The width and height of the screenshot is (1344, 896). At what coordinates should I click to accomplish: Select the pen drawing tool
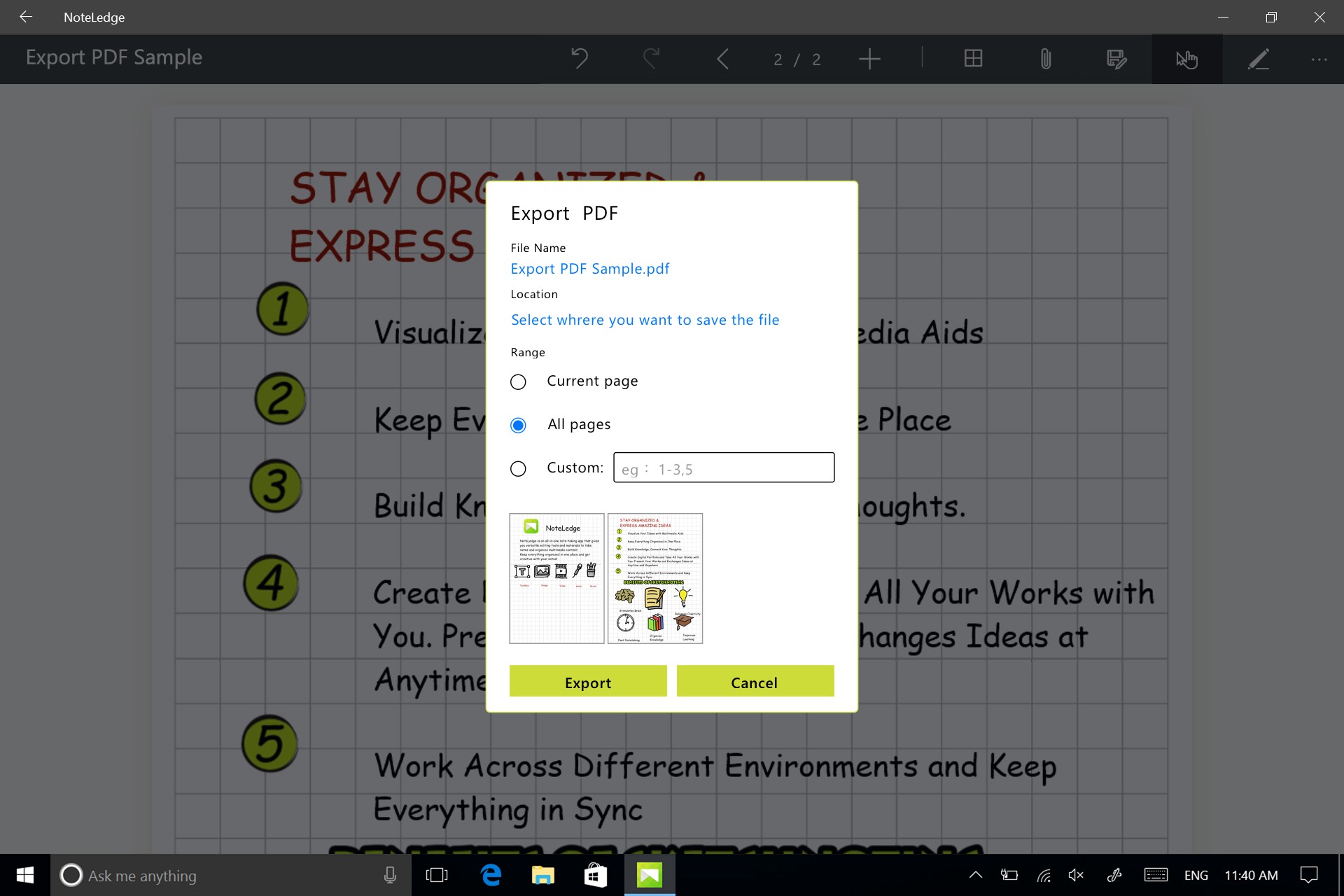click(1259, 59)
